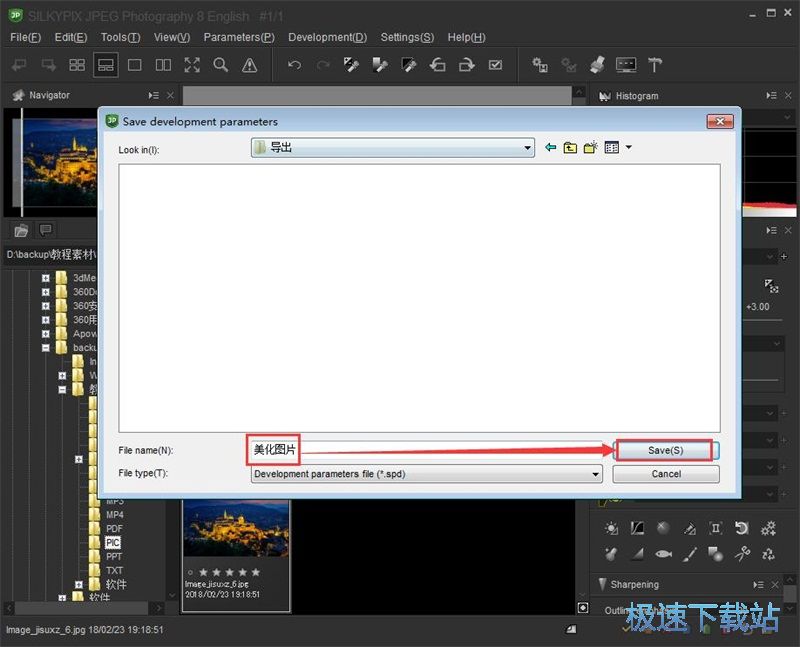Open the Settings menu

(407, 37)
